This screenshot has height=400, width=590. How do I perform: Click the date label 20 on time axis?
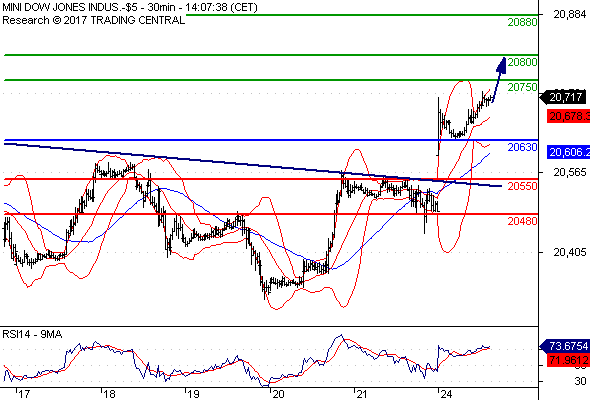click(278, 394)
